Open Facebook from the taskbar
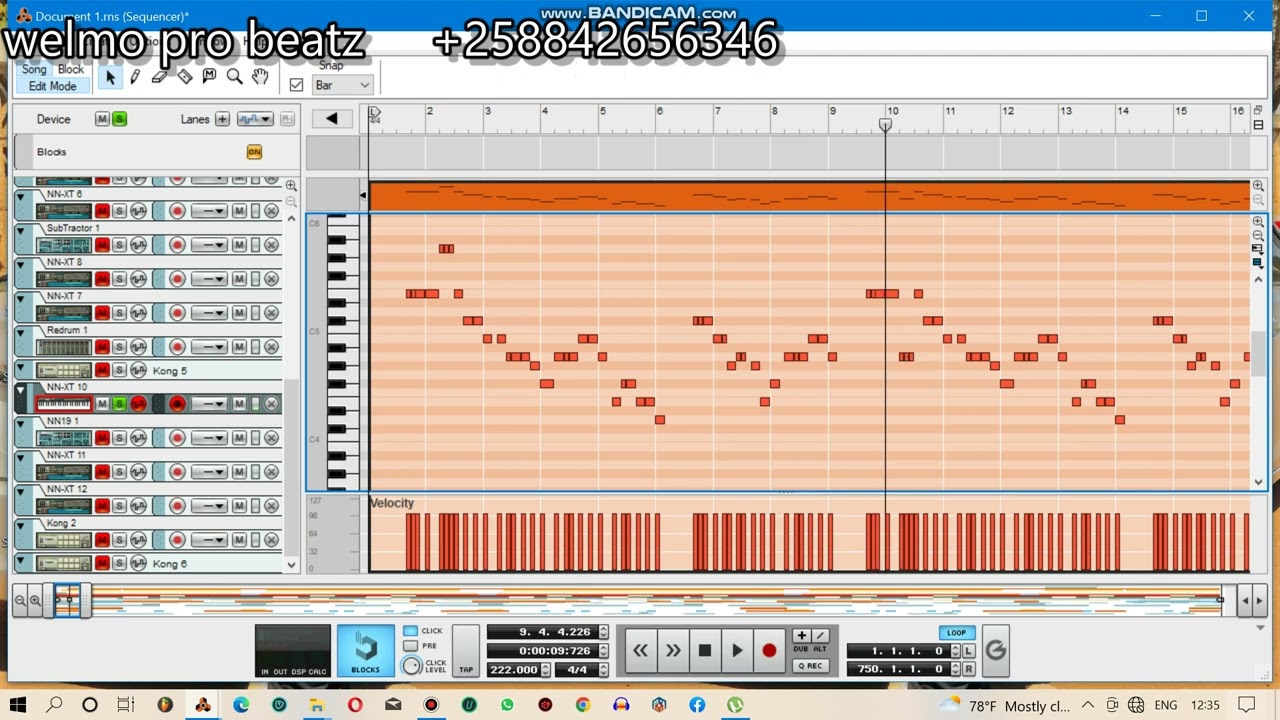1280x720 pixels. coord(697,705)
